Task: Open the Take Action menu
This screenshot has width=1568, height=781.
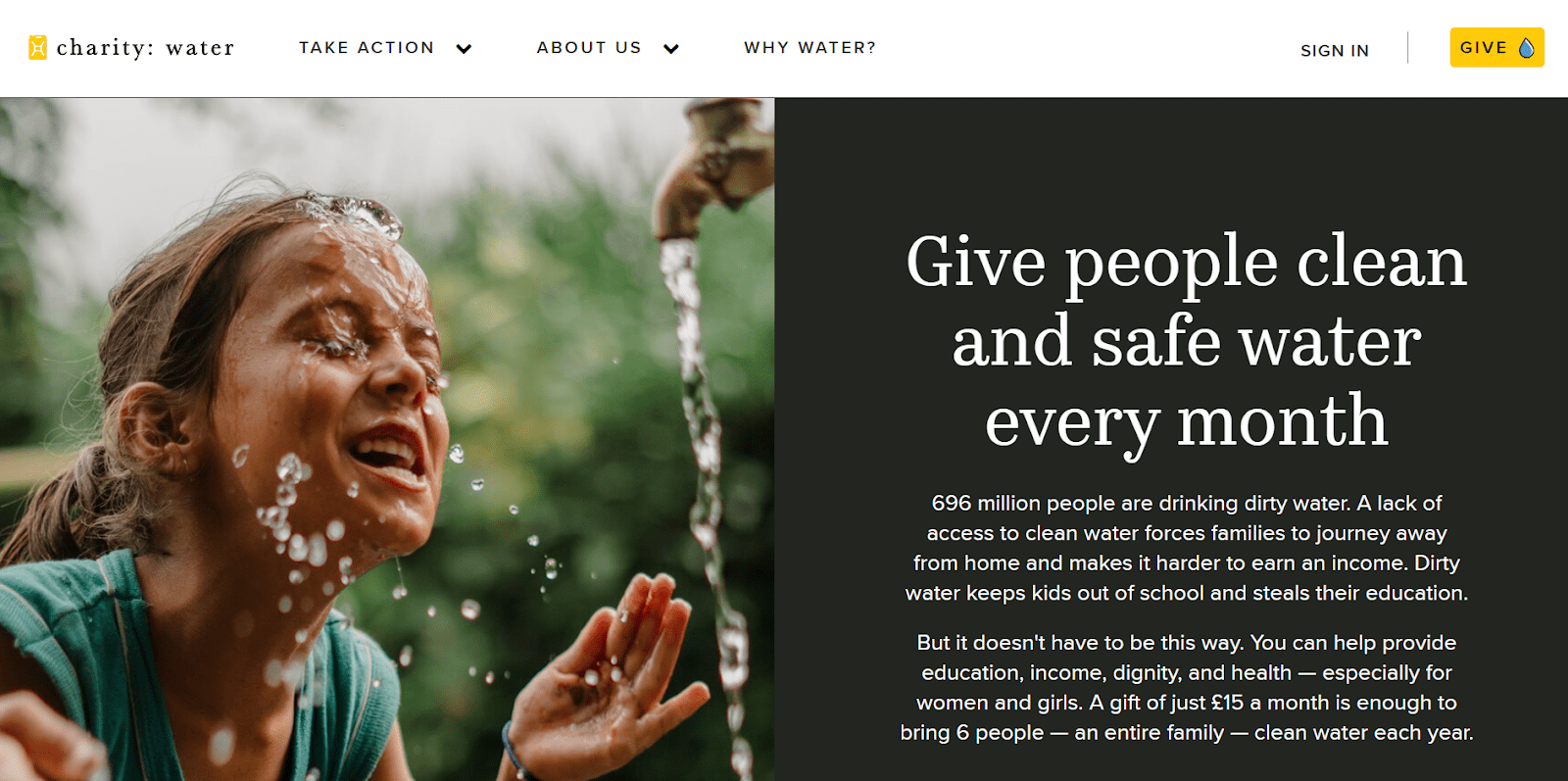Action: pos(367,47)
